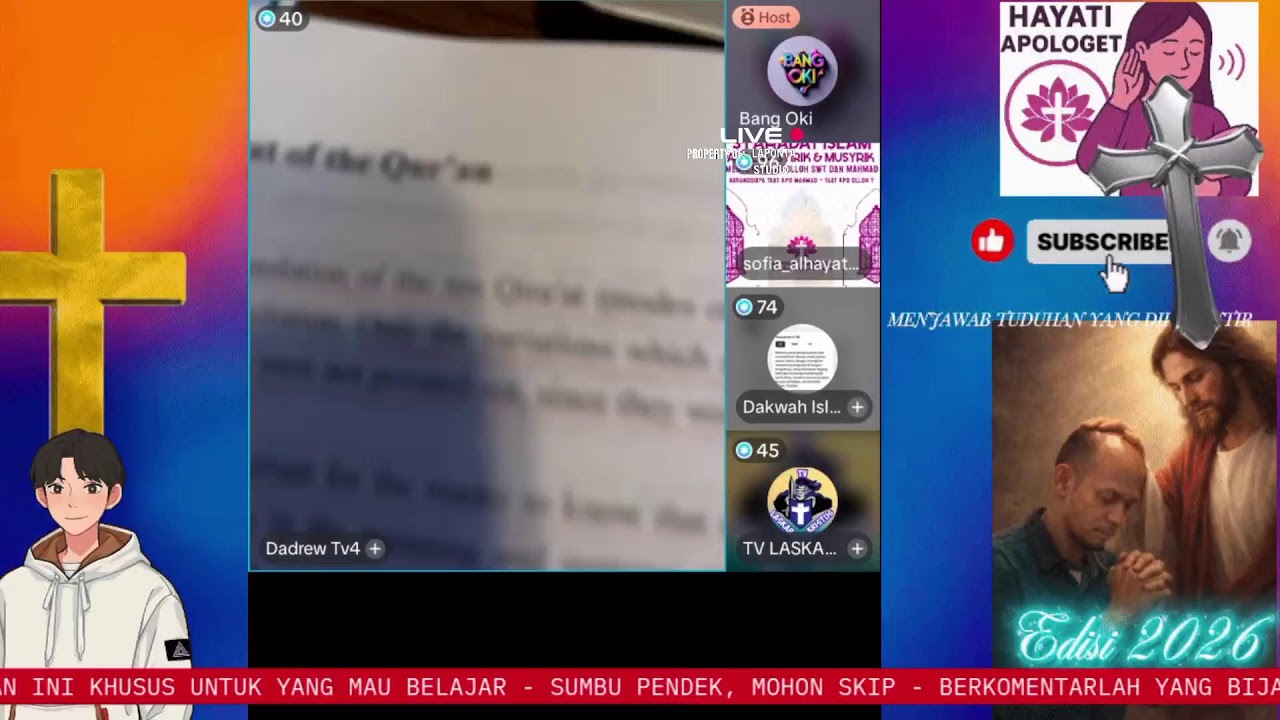
Task: Click the red thumbs-up like icon
Action: [992, 241]
